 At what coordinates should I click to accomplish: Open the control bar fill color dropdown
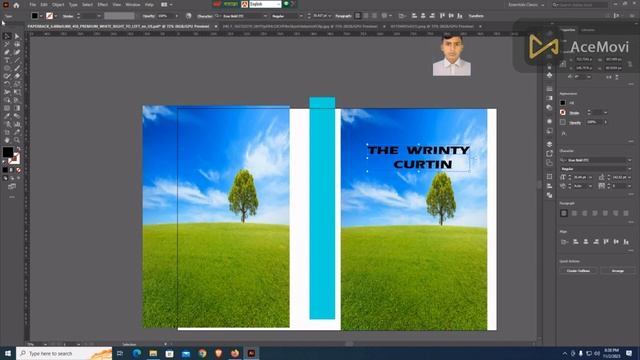coord(41,16)
